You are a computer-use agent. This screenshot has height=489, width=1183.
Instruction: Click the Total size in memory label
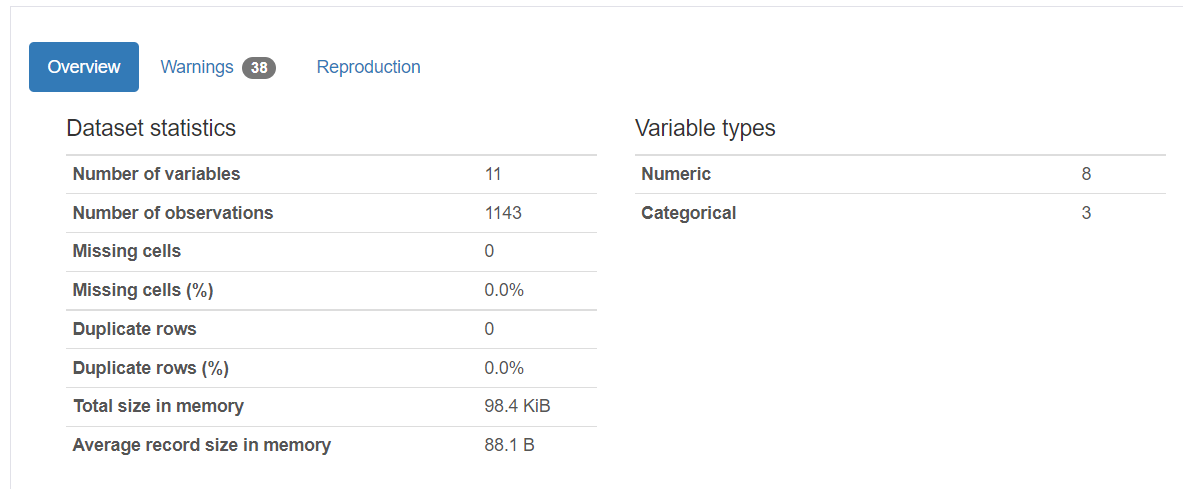158,406
